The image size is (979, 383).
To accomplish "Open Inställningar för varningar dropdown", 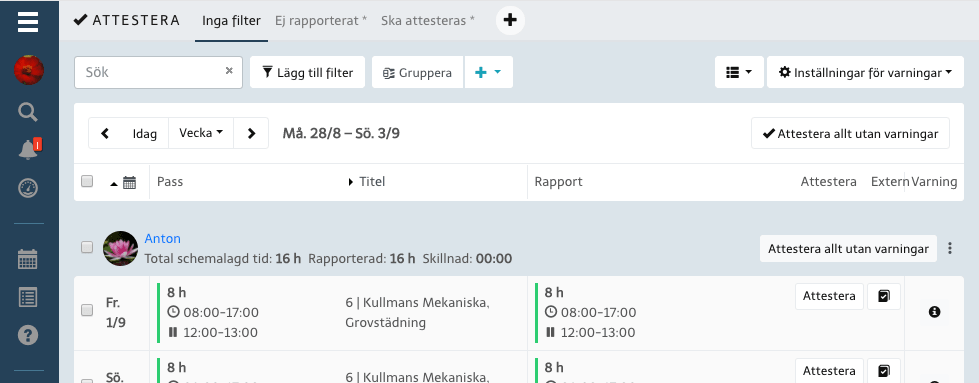I will [865, 72].
